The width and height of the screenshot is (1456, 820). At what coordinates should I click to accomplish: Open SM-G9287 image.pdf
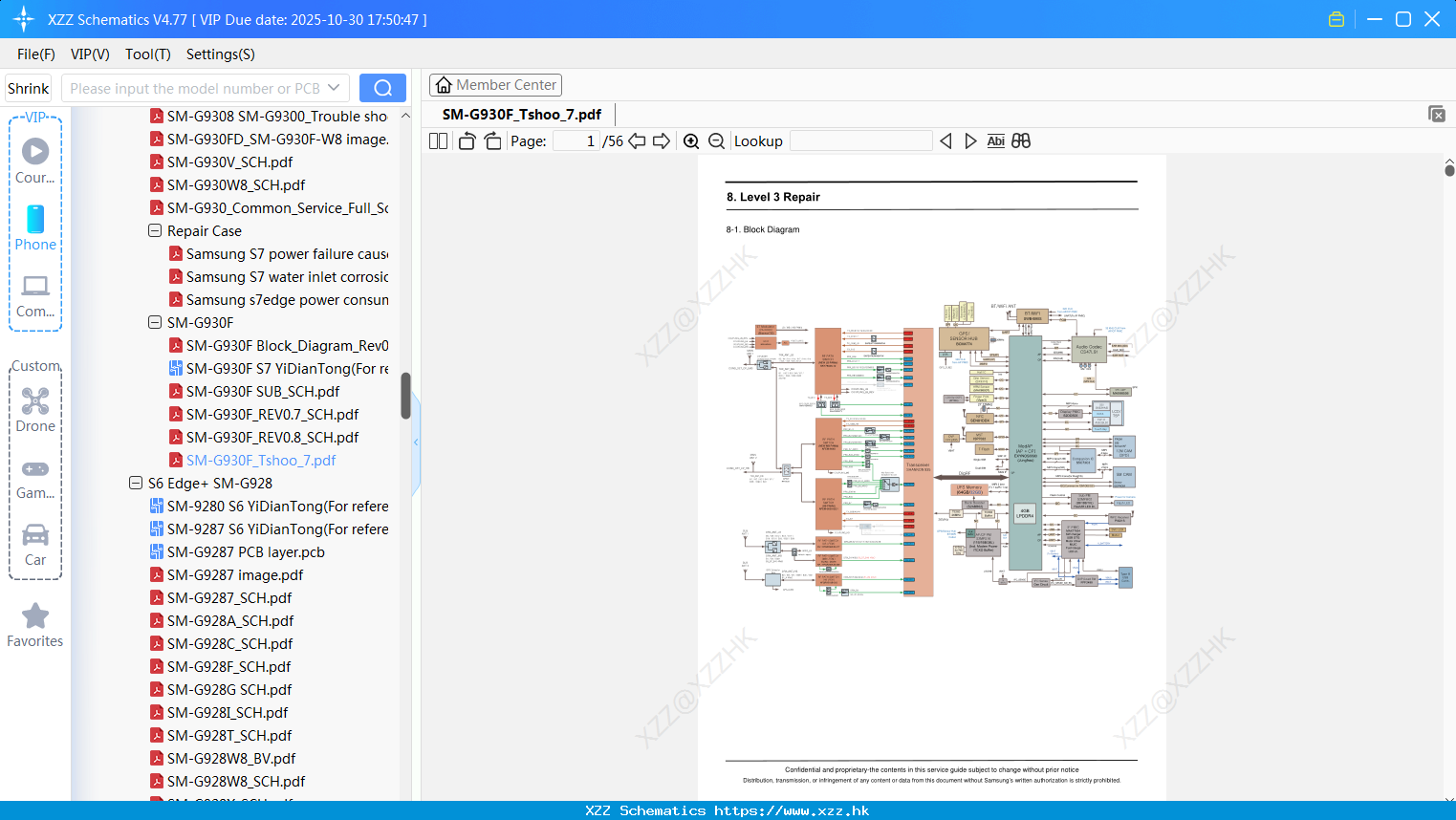(235, 575)
